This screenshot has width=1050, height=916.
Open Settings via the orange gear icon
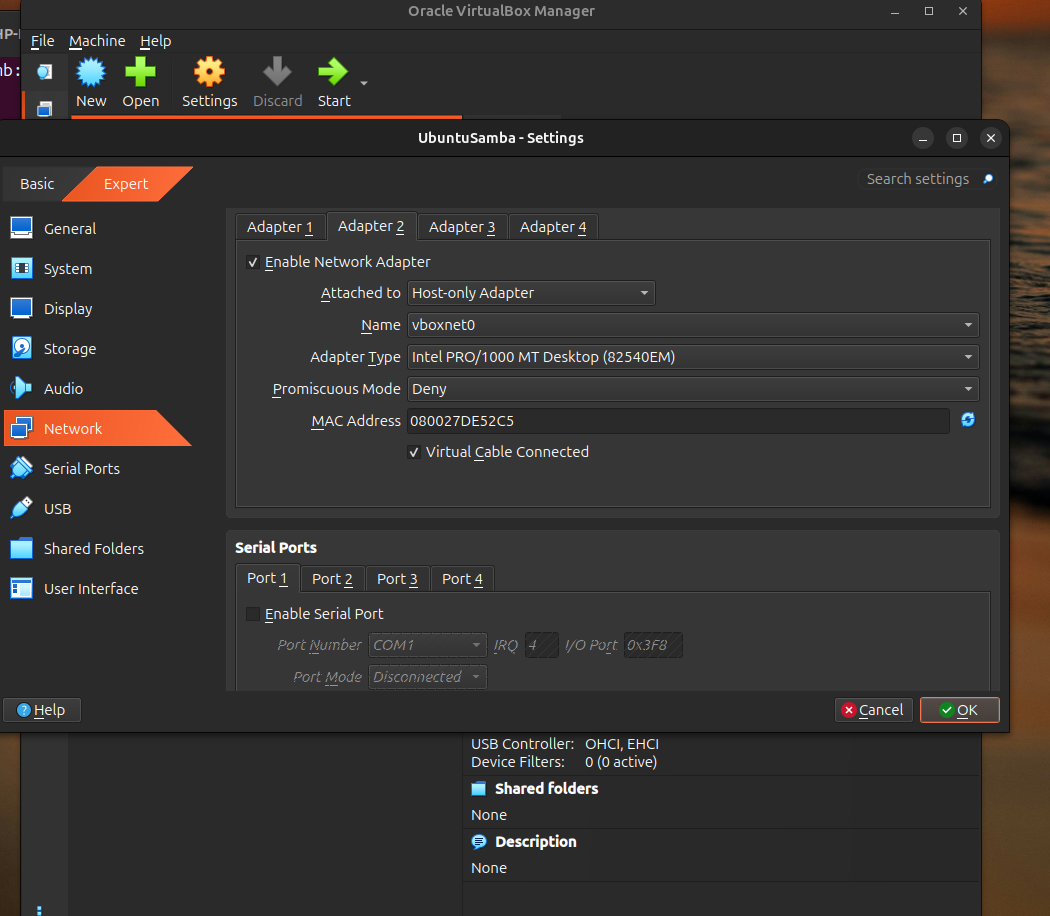tap(209, 73)
